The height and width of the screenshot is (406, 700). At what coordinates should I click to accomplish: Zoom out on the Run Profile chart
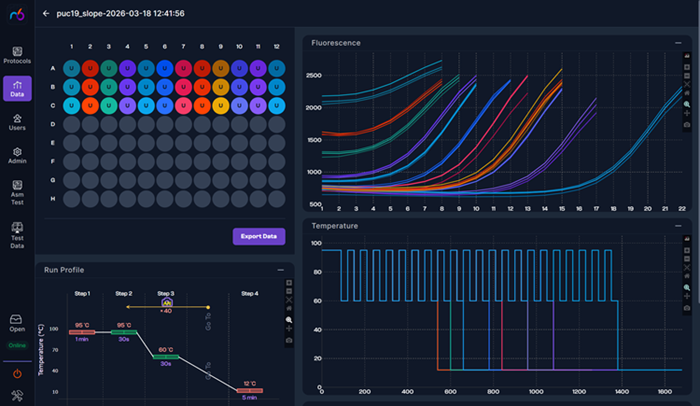click(x=289, y=291)
